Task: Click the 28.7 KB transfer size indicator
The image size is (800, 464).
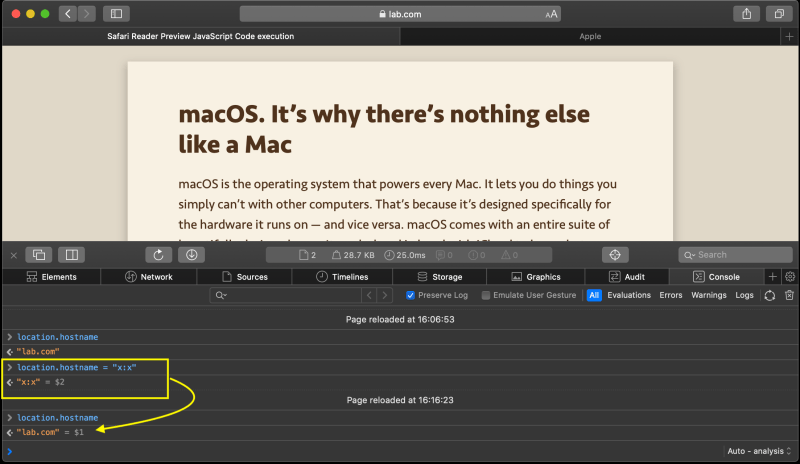Action: click(353, 255)
